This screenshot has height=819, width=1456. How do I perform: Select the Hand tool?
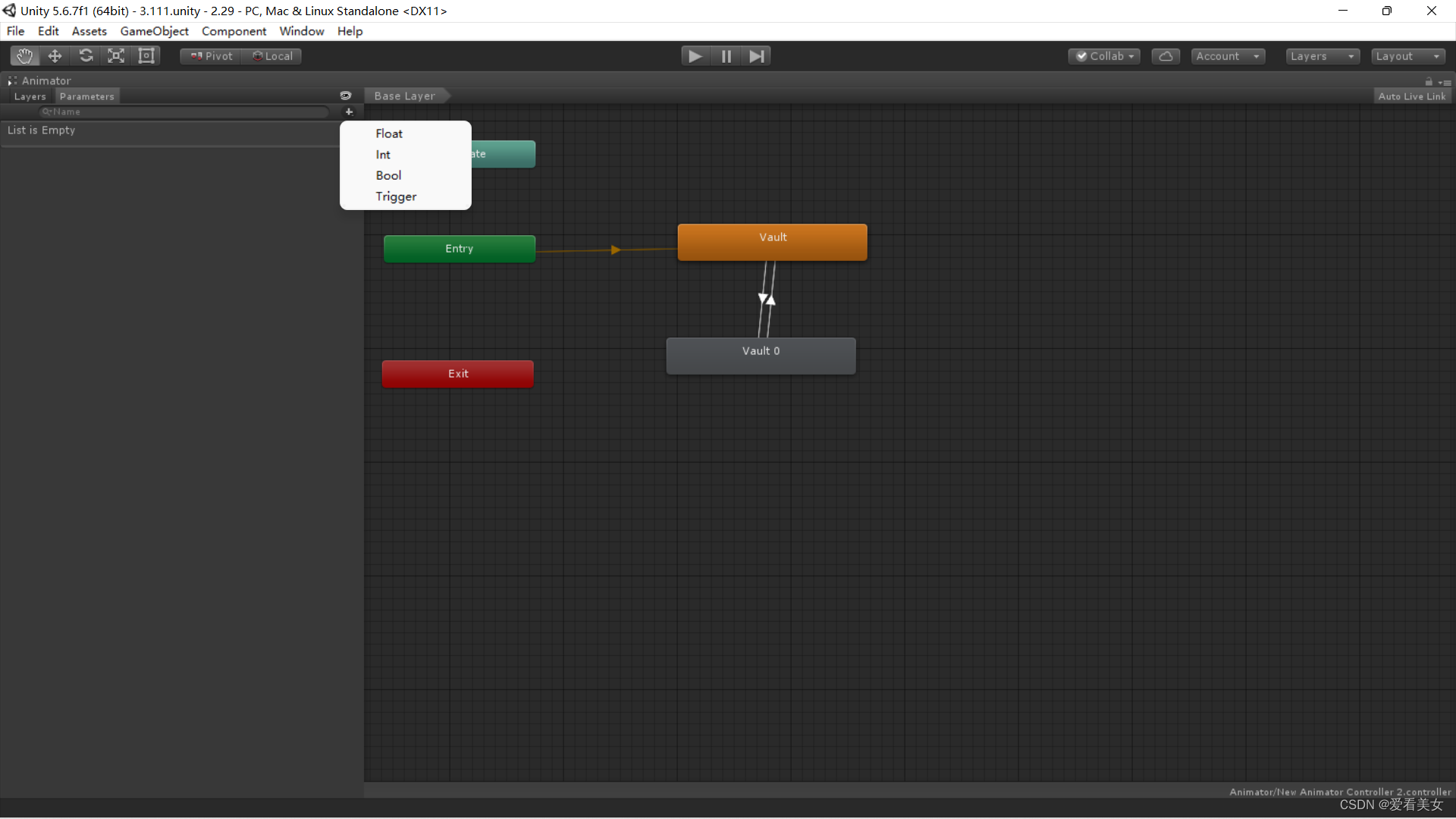click(24, 56)
